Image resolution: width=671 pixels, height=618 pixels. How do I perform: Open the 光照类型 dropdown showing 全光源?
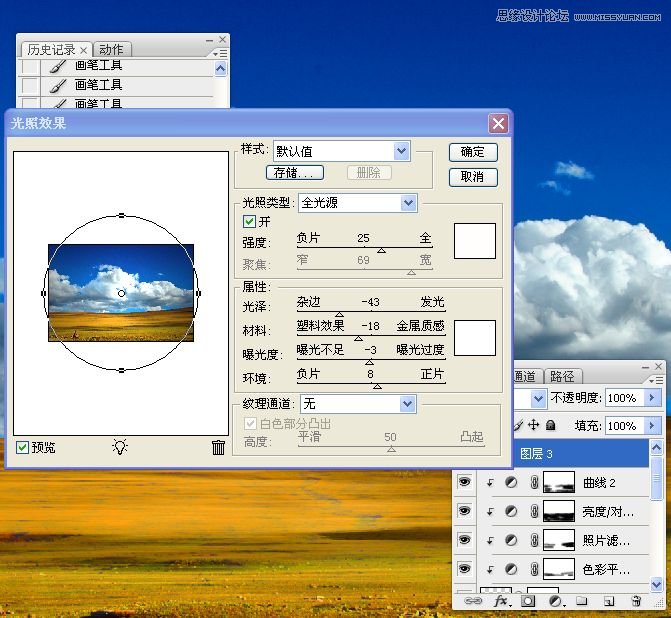point(358,203)
